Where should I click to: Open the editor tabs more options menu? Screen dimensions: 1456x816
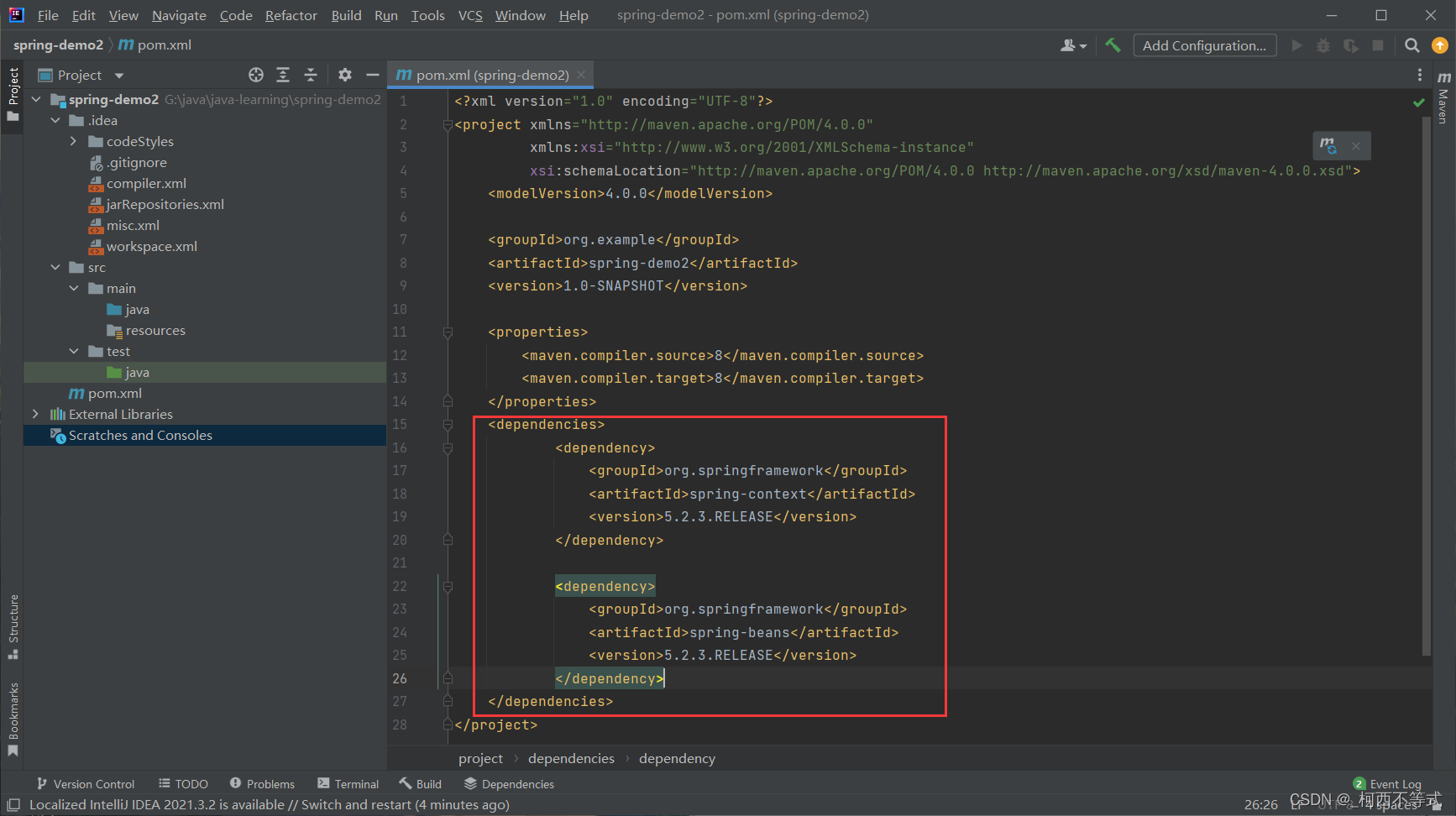1420,75
